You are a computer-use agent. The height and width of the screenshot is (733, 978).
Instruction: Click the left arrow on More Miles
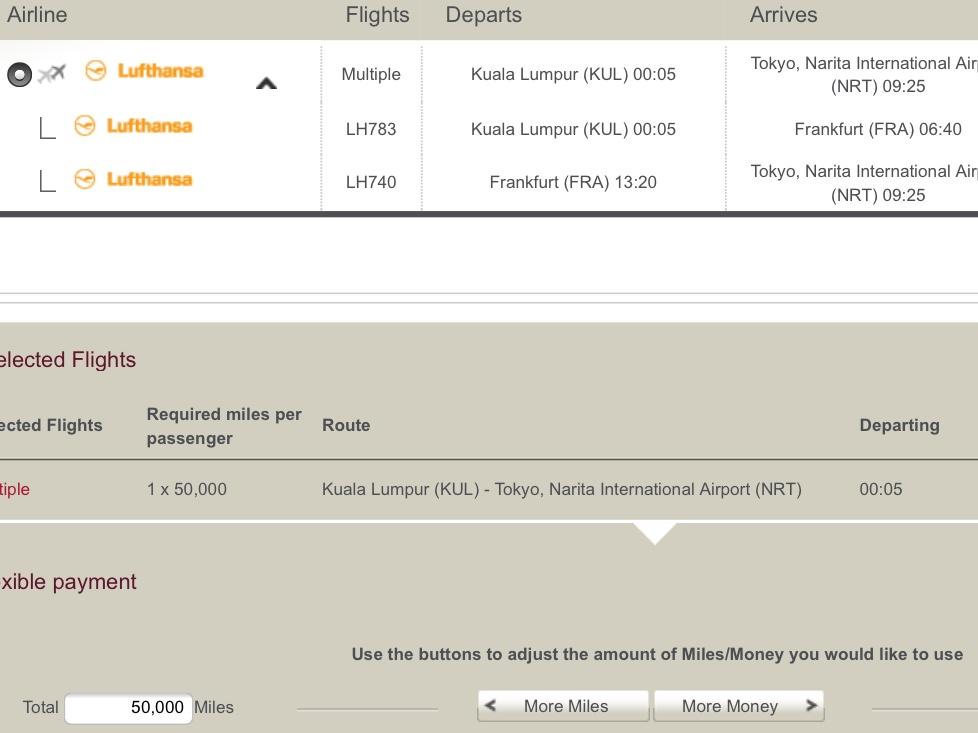click(491, 705)
